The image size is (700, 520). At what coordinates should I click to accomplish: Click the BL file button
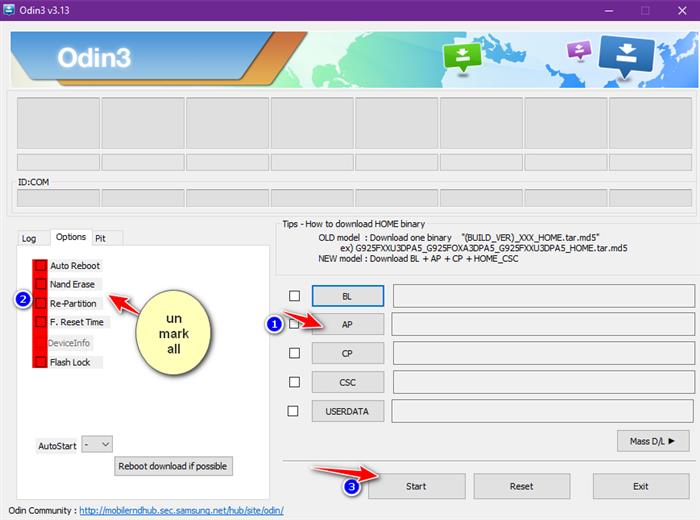pyautogui.click(x=347, y=296)
